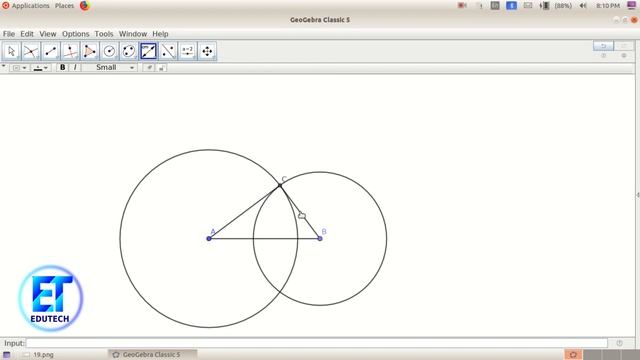Click the larger circle centered at A

coord(120,238)
